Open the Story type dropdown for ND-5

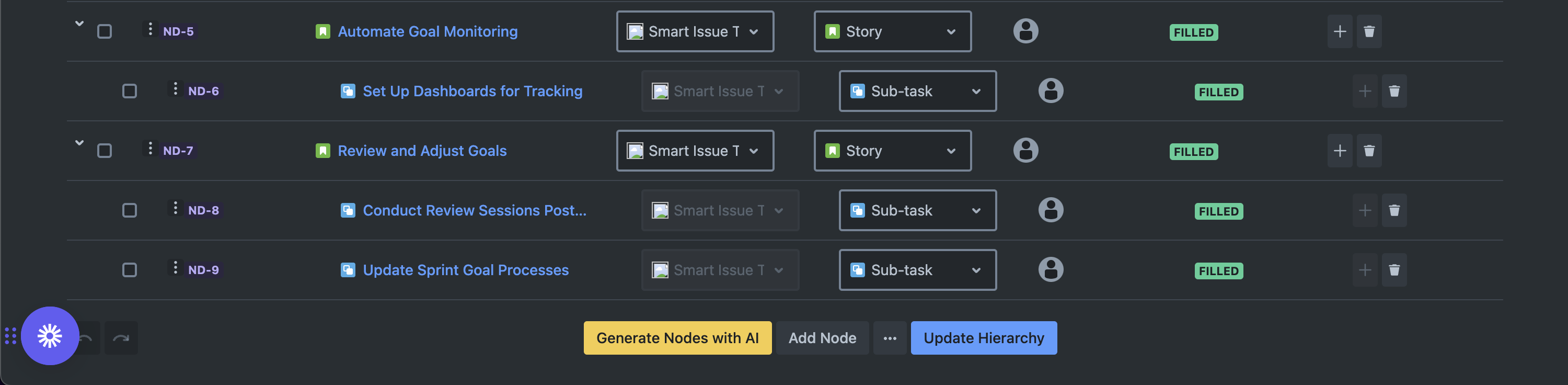[x=892, y=32]
